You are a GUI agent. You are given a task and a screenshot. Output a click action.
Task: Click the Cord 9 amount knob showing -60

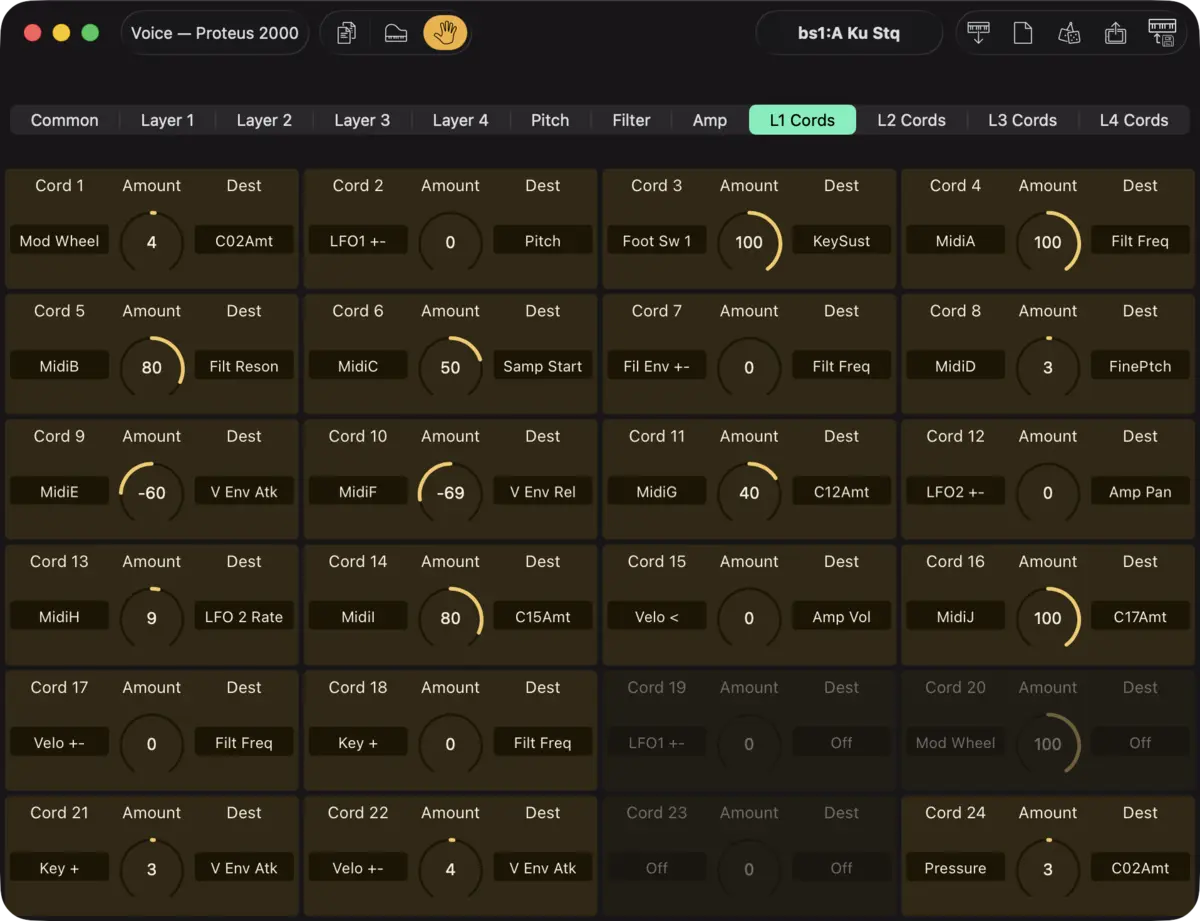[152, 493]
